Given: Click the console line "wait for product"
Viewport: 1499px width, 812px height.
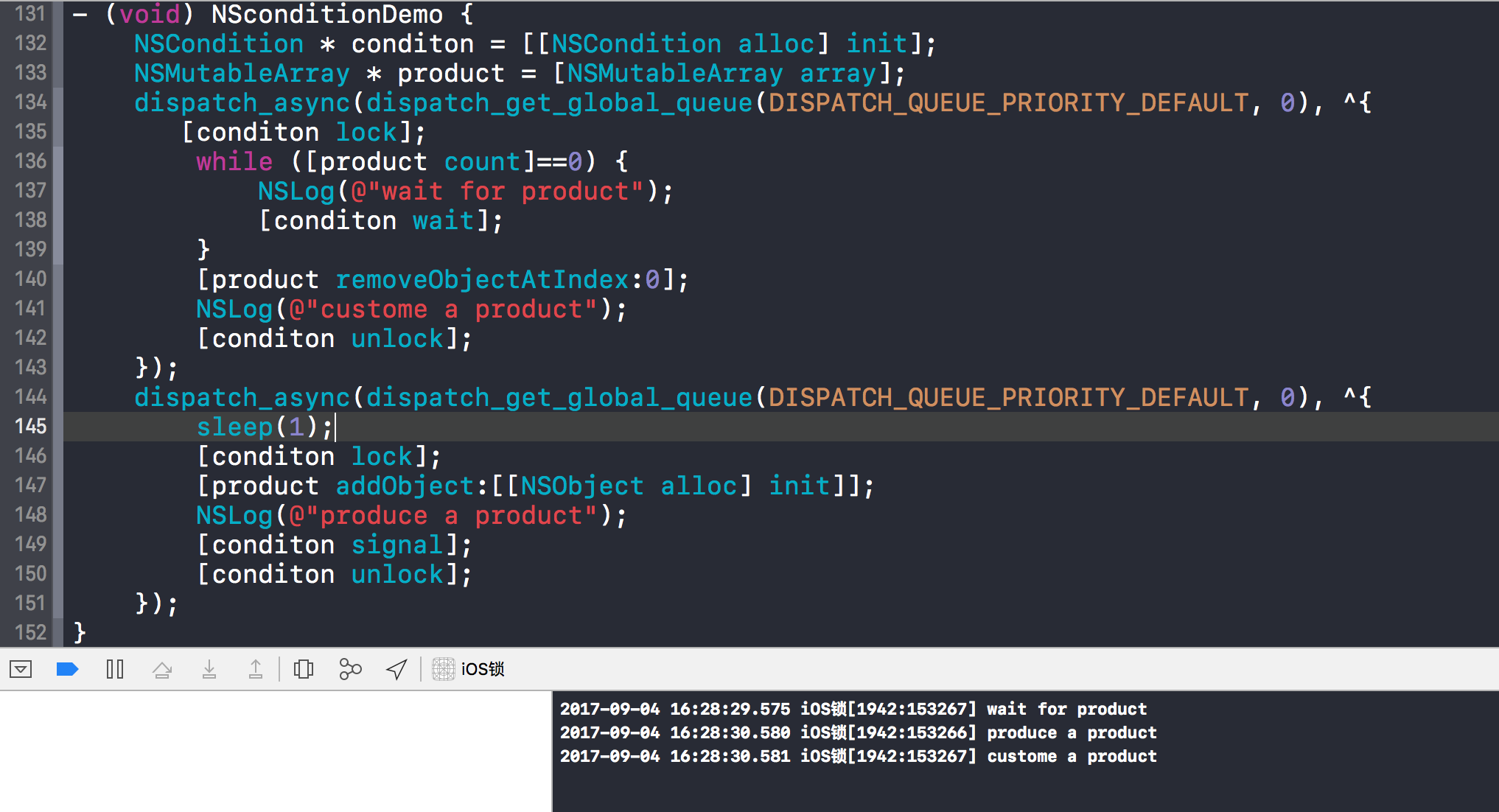Looking at the screenshot, I should pos(853,709).
